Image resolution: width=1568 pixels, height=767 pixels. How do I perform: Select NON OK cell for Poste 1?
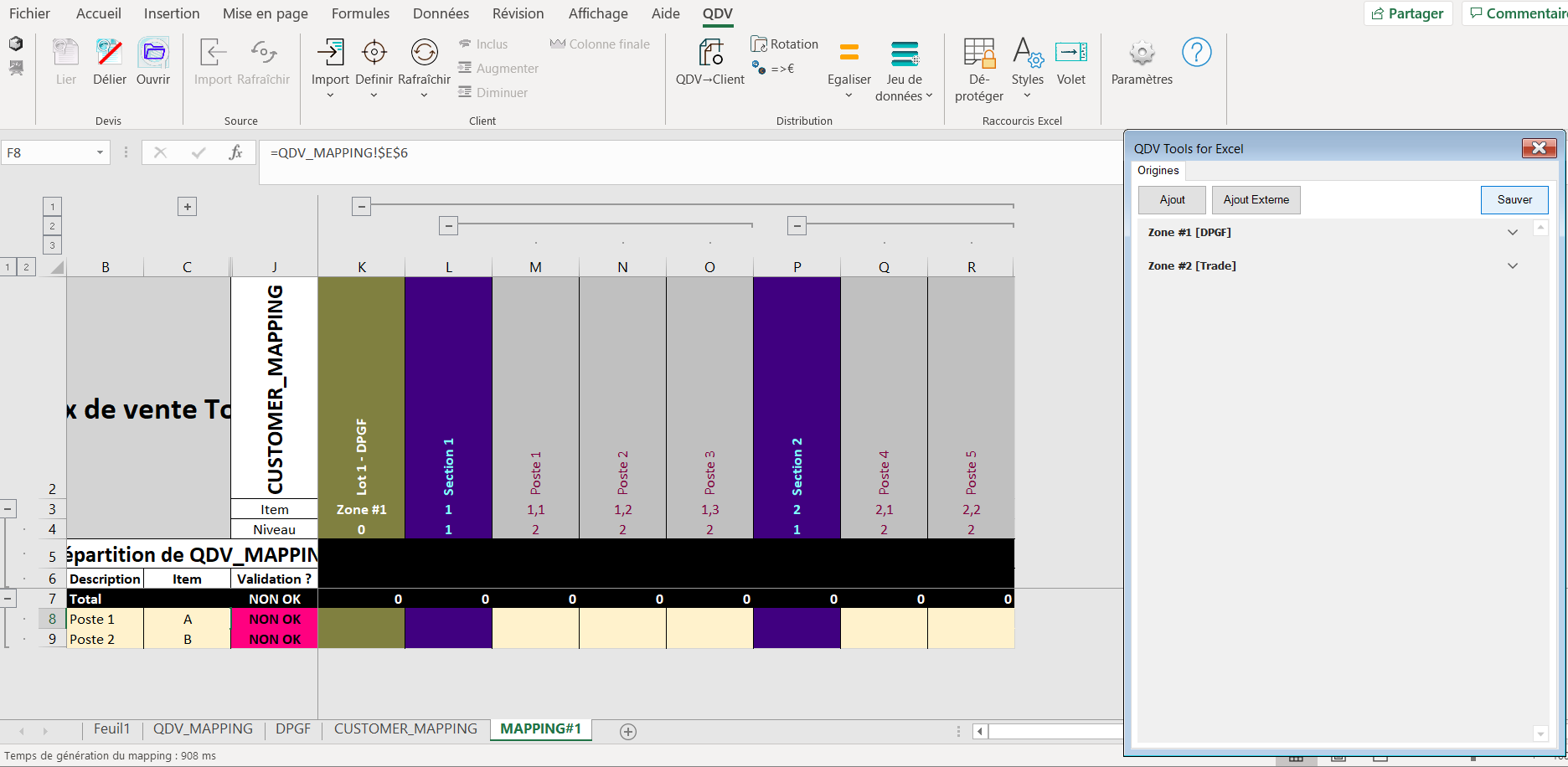point(275,620)
